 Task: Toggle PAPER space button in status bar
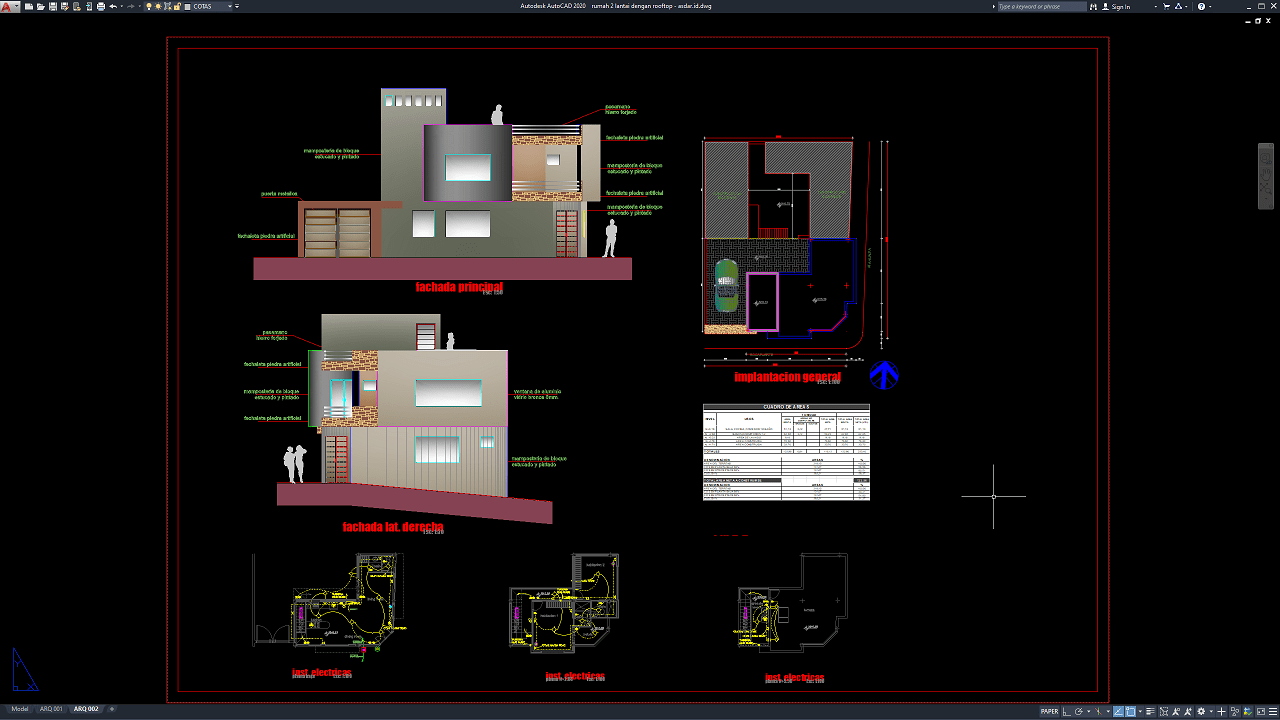point(1049,712)
